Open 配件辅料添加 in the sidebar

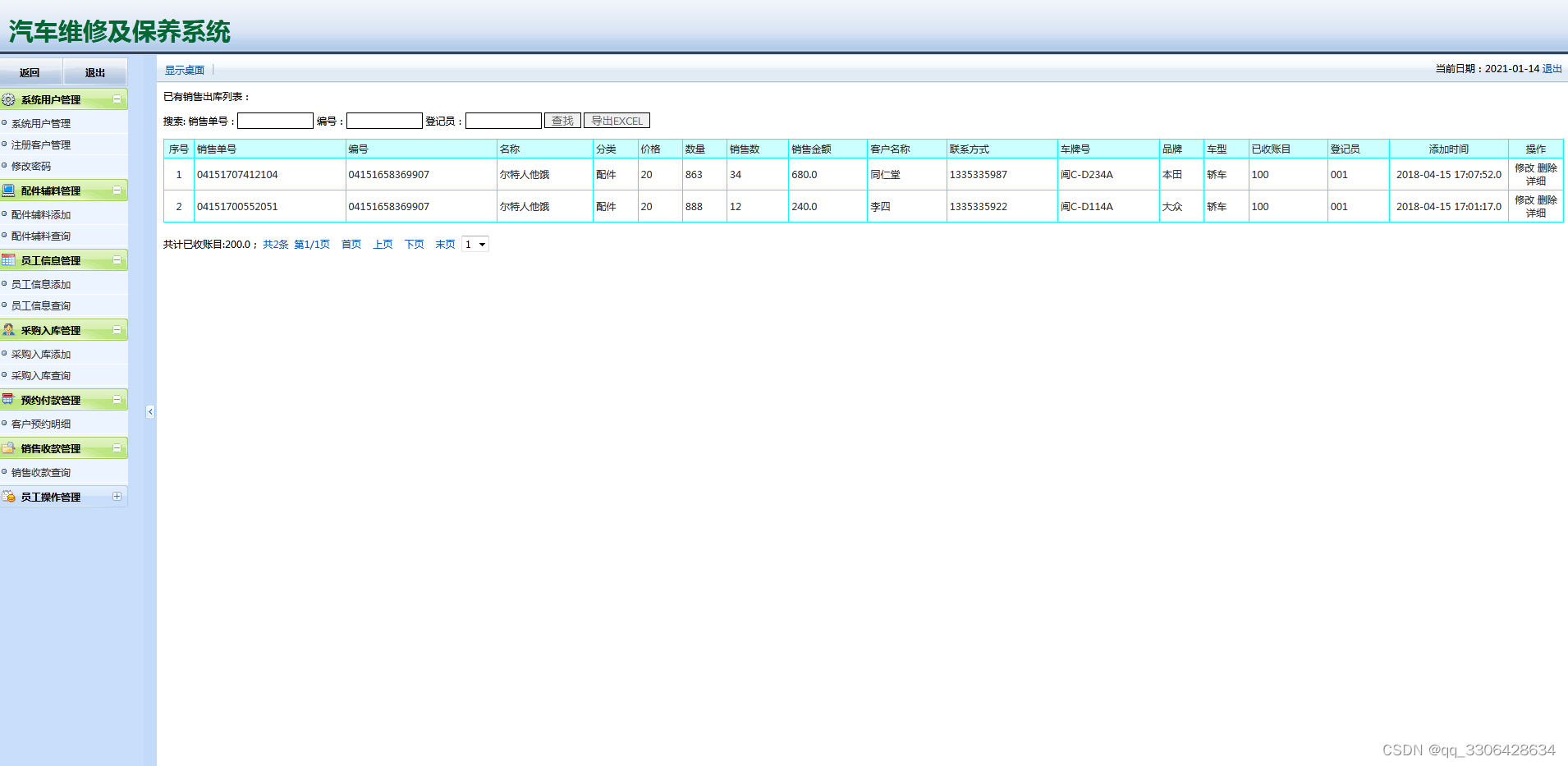pos(41,215)
